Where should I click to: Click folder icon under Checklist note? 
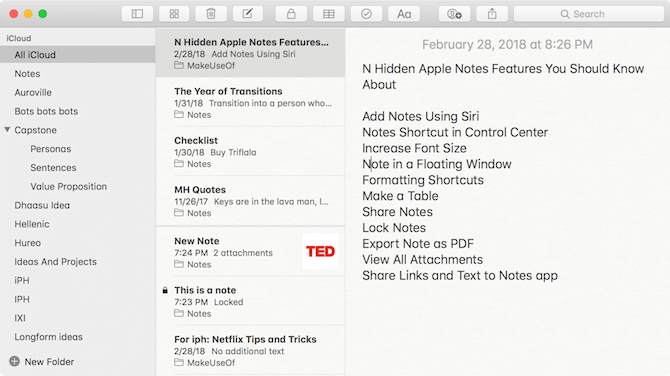[179, 164]
